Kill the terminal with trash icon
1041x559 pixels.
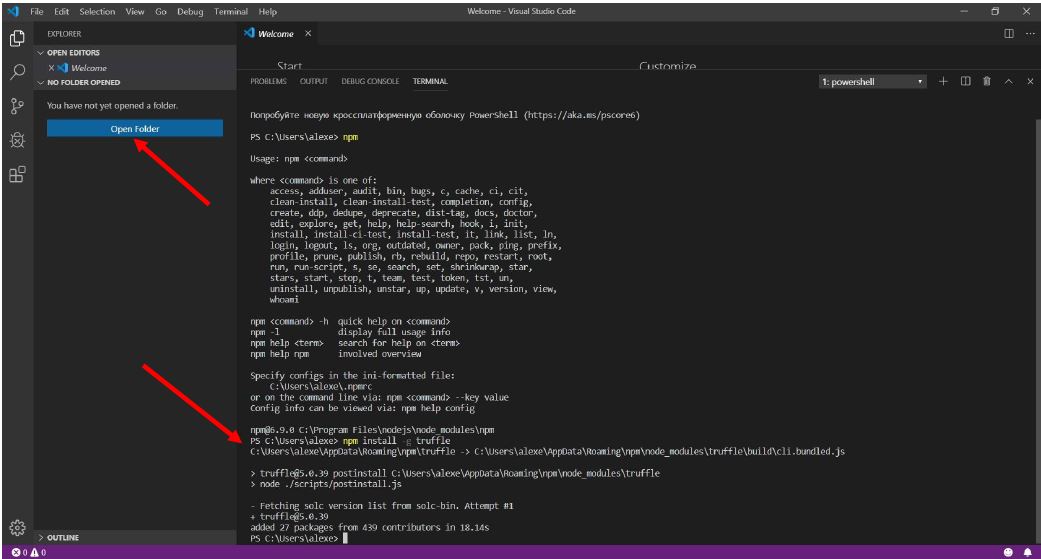tap(987, 82)
